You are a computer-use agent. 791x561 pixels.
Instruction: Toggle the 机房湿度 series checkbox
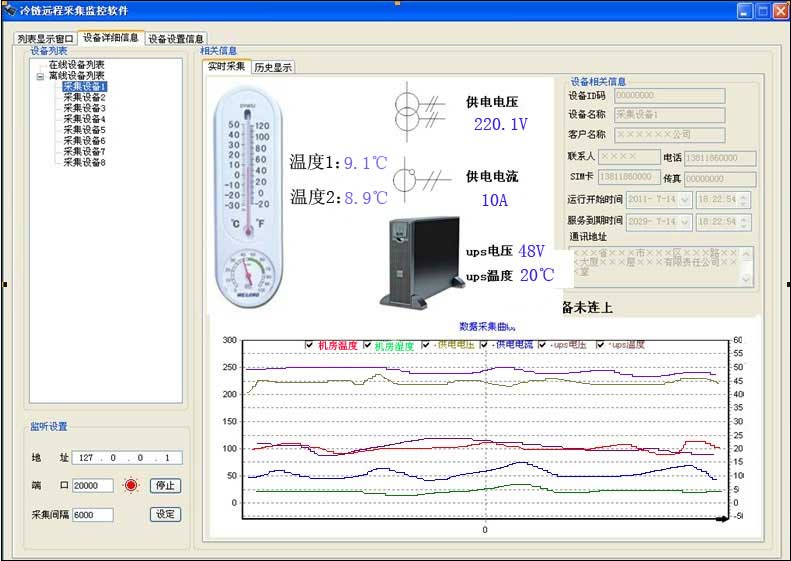coord(367,345)
